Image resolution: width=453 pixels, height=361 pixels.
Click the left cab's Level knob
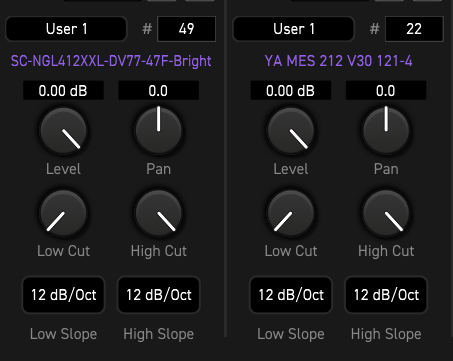point(63,131)
